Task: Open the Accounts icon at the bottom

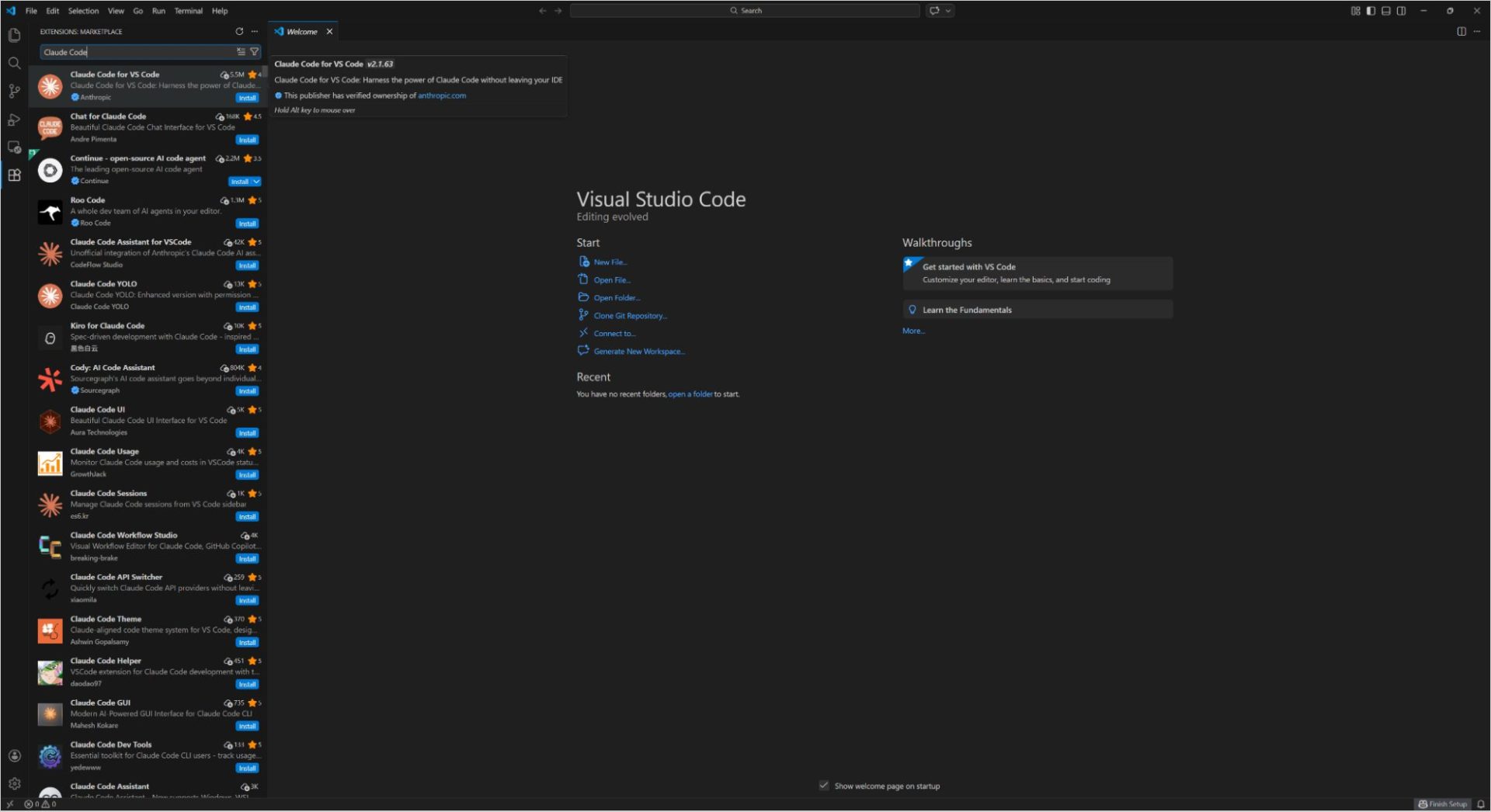Action: tap(14, 755)
